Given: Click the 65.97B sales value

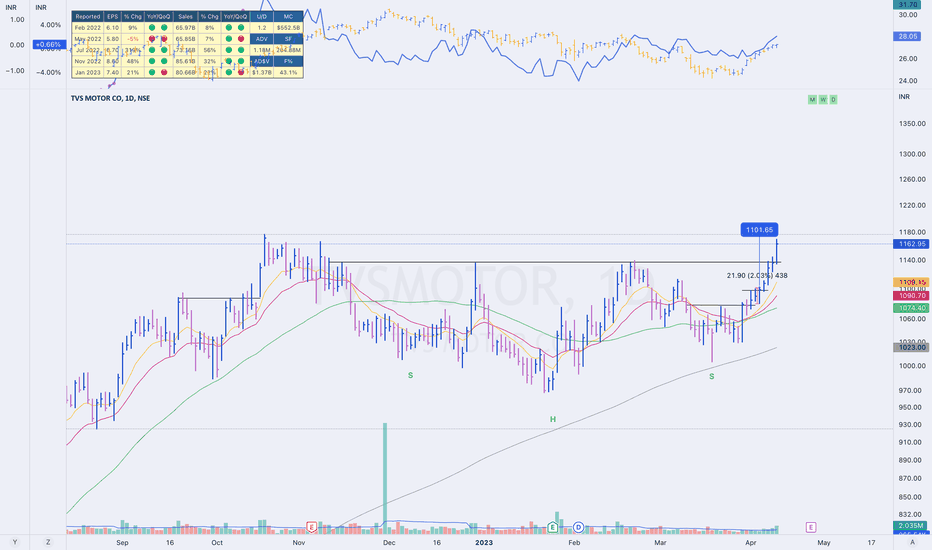Looking at the screenshot, I should click(185, 27).
